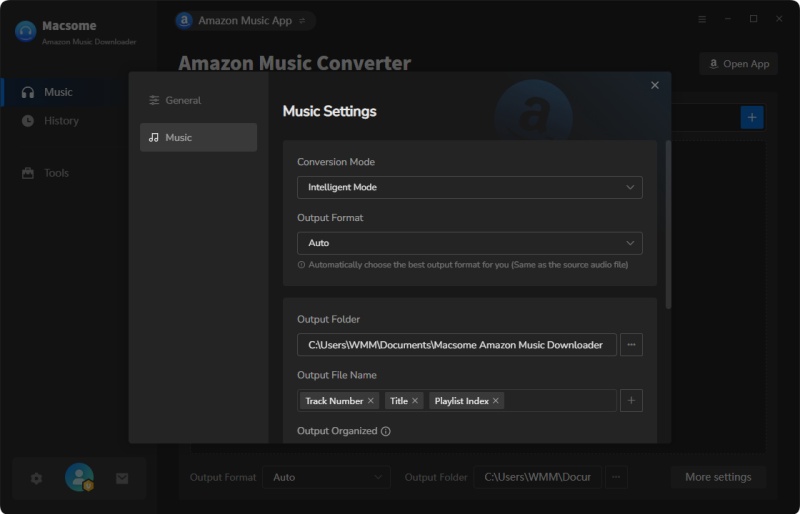Screen dimensions: 800x514
Task: Remove the Title filename tag
Action: point(415,401)
